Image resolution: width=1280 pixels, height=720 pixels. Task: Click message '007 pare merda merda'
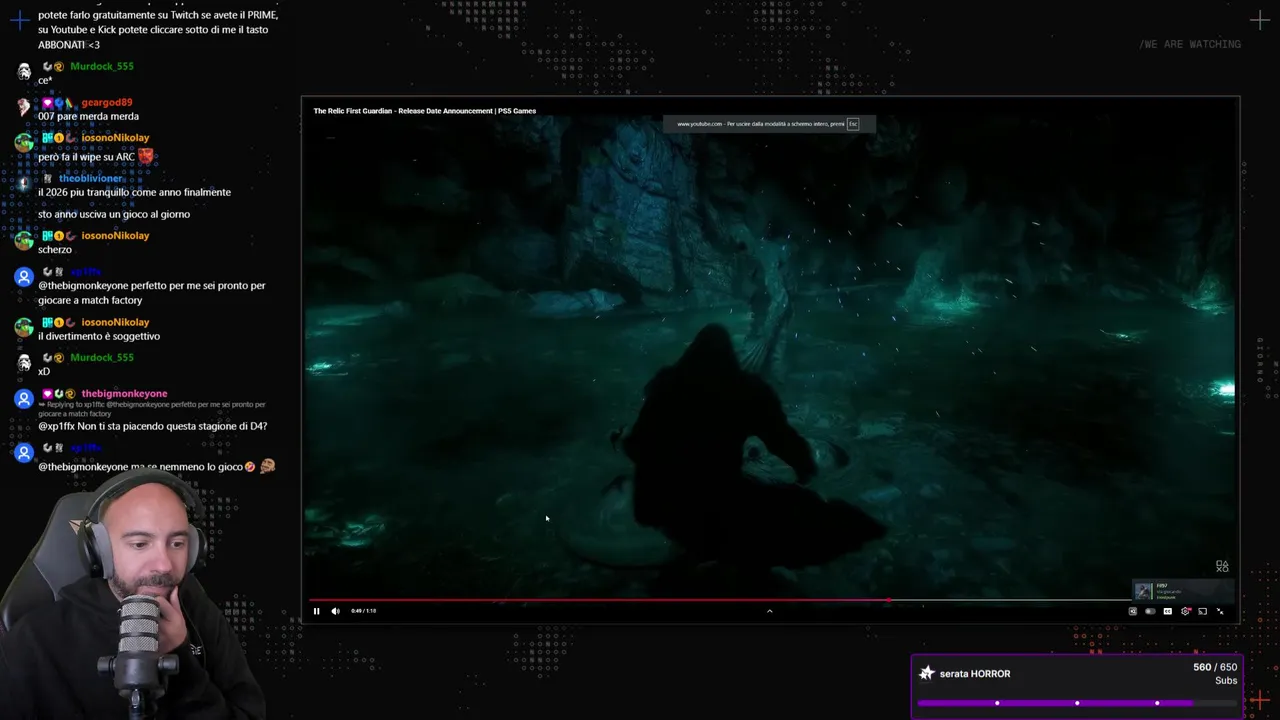(88, 116)
